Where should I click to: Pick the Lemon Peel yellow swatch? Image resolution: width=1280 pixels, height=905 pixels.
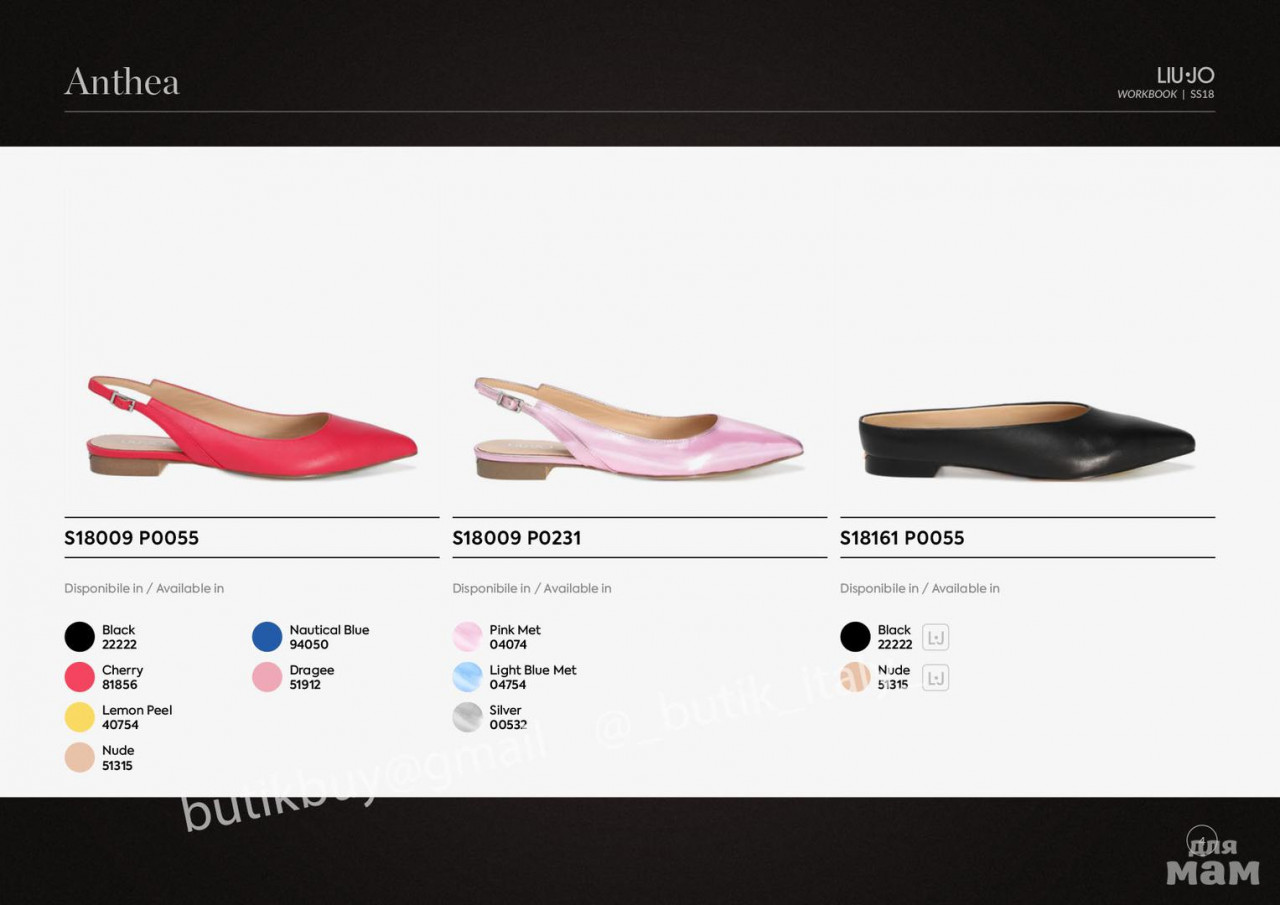click(x=79, y=717)
